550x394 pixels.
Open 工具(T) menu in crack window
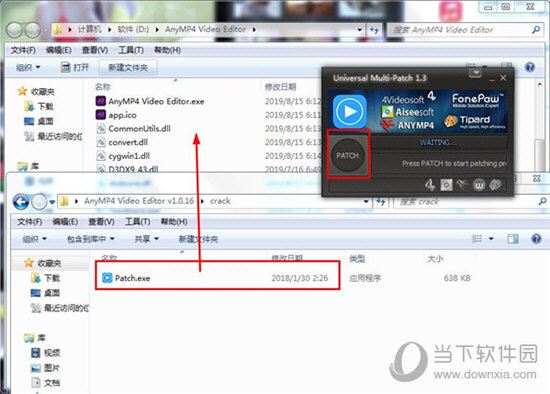(138, 222)
